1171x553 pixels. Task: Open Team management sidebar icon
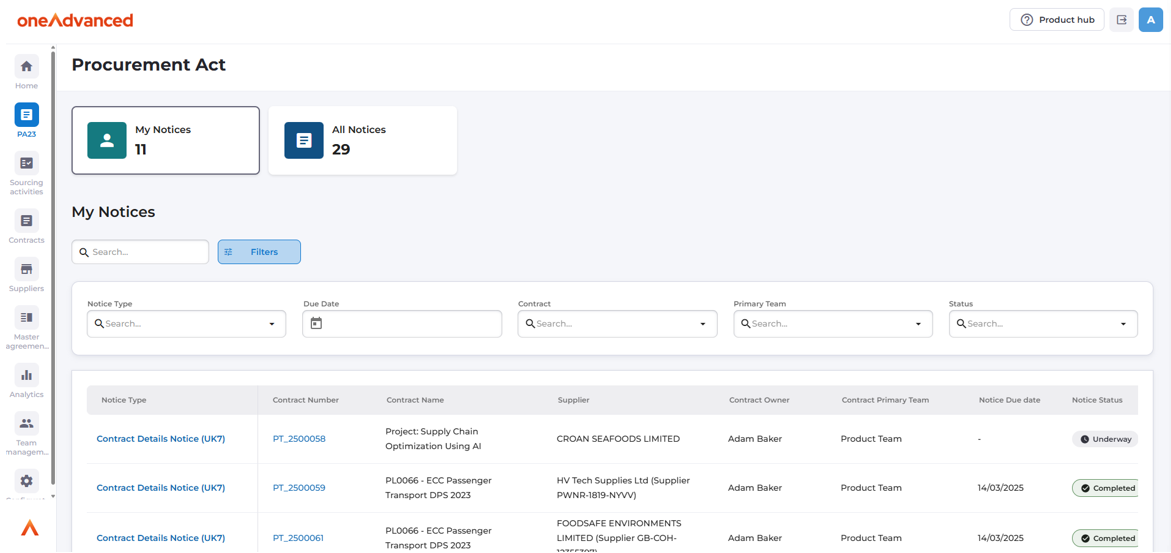coord(26,424)
